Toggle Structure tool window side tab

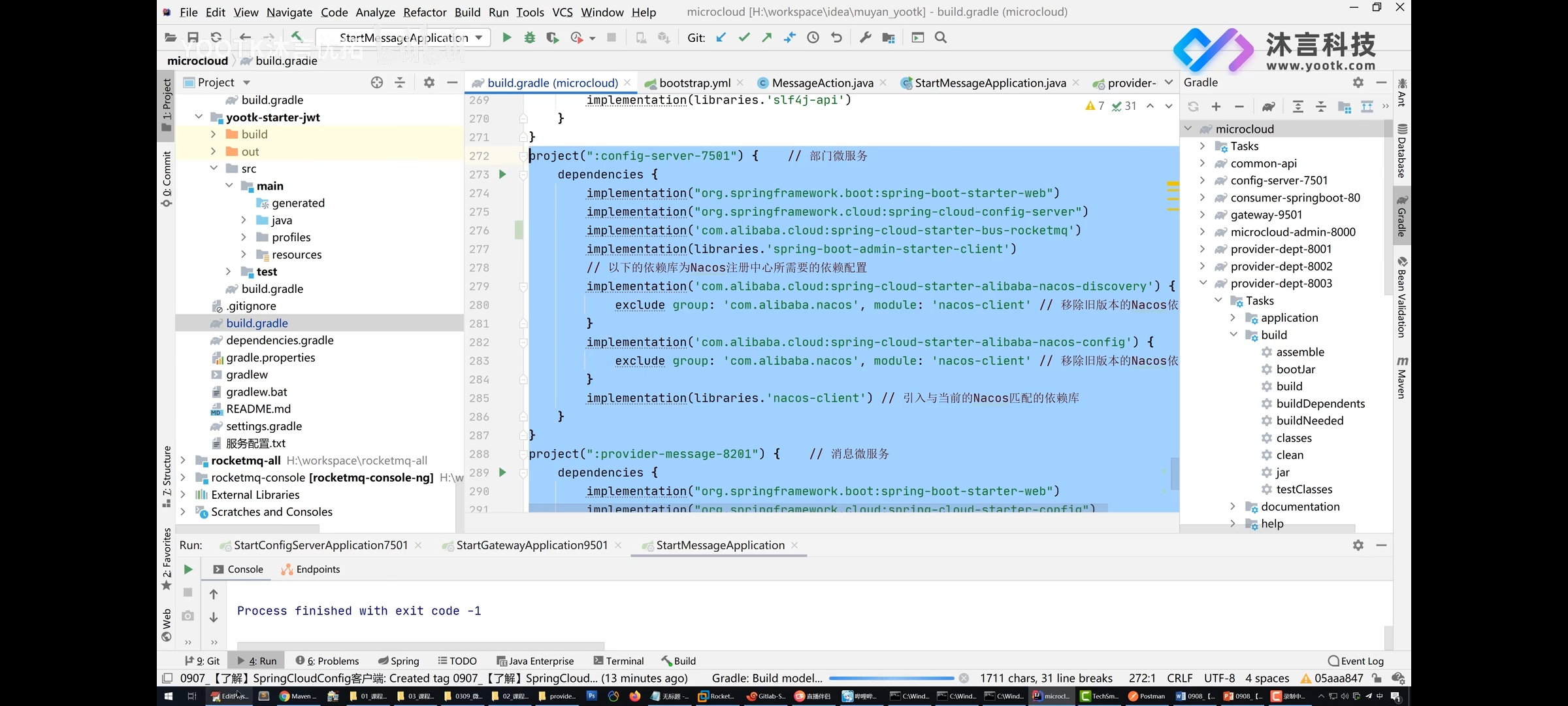(x=167, y=477)
